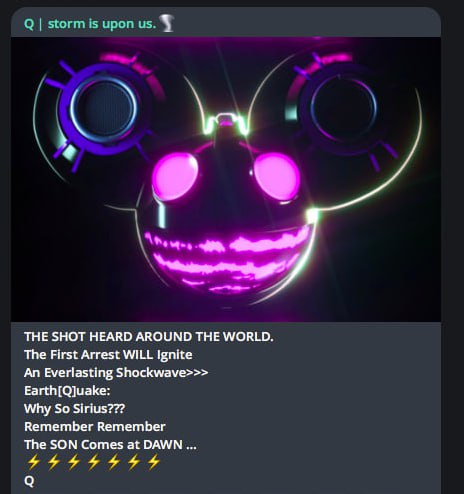Screen dimensions: 464x494
Task: Open the neon mouse head image
Action: pyautogui.click(x=226, y=179)
